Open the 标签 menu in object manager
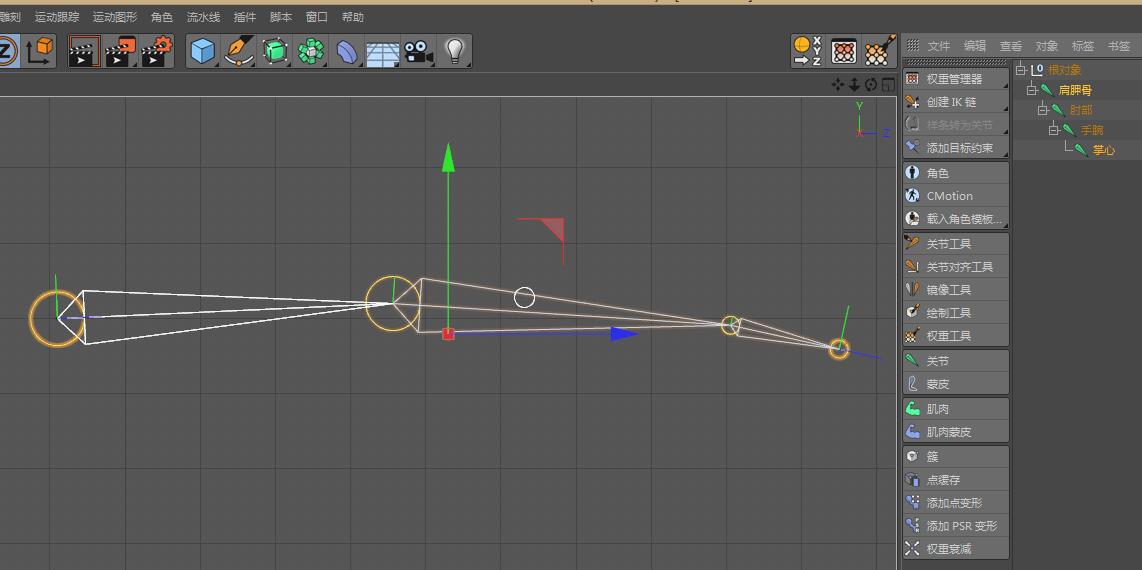Viewport: 1142px width, 570px height. pyautogui.click(x=1082, y=46)
